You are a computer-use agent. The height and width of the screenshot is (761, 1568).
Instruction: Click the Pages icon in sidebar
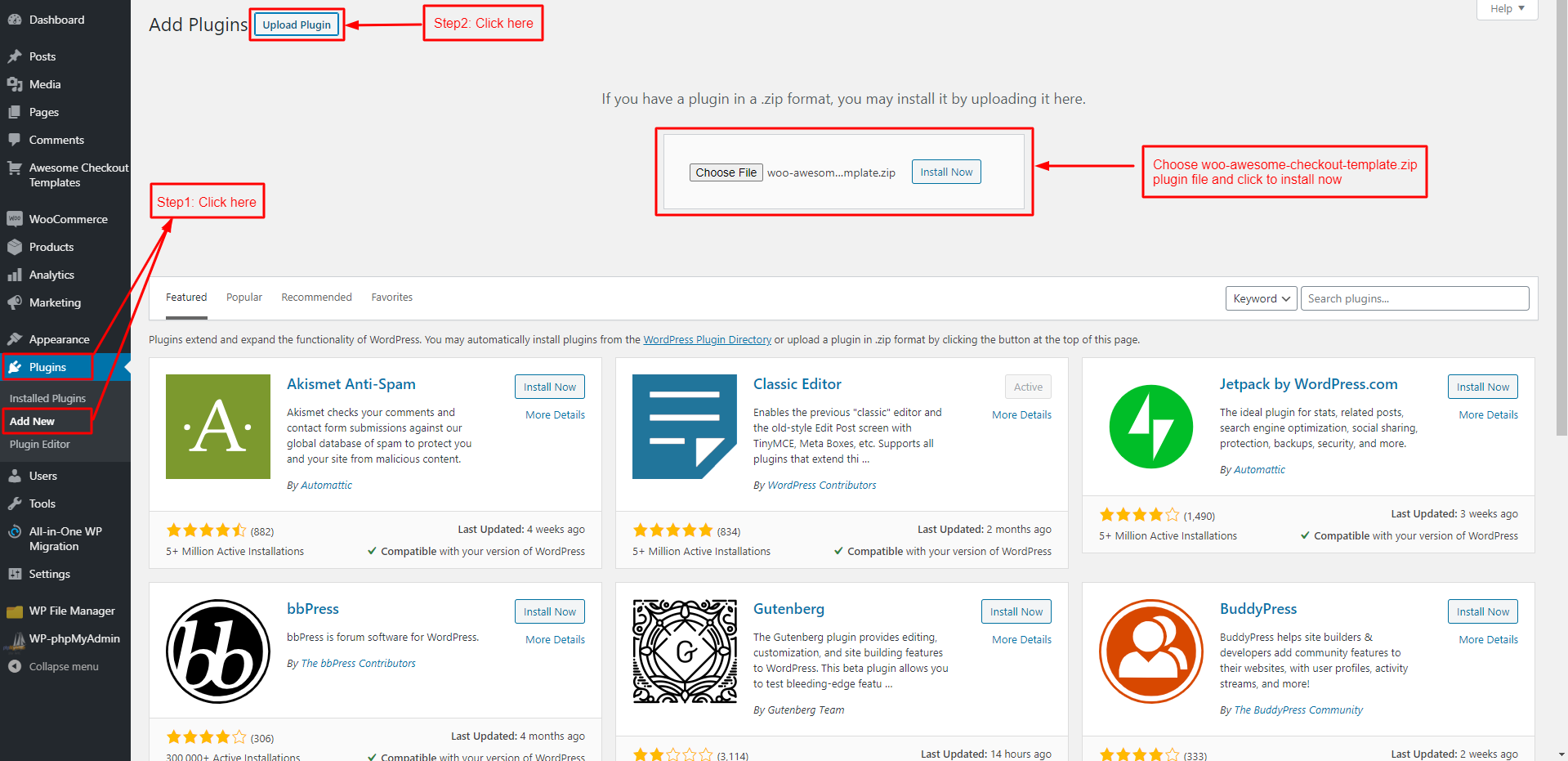pos(15,112)
